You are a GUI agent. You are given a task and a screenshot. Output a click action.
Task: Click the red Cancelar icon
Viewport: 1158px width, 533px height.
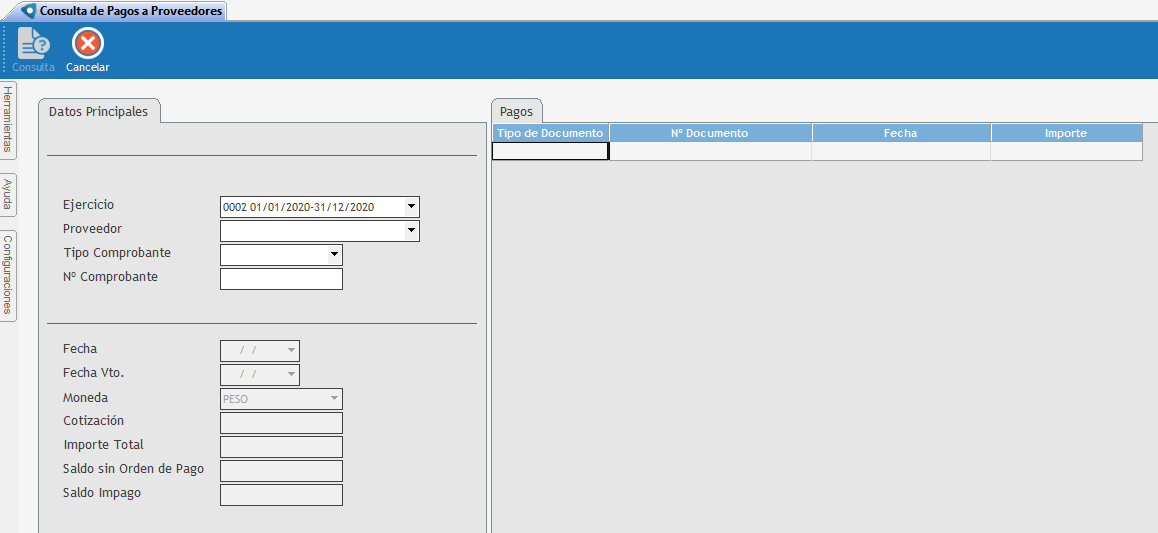click(x=88, y=45)
